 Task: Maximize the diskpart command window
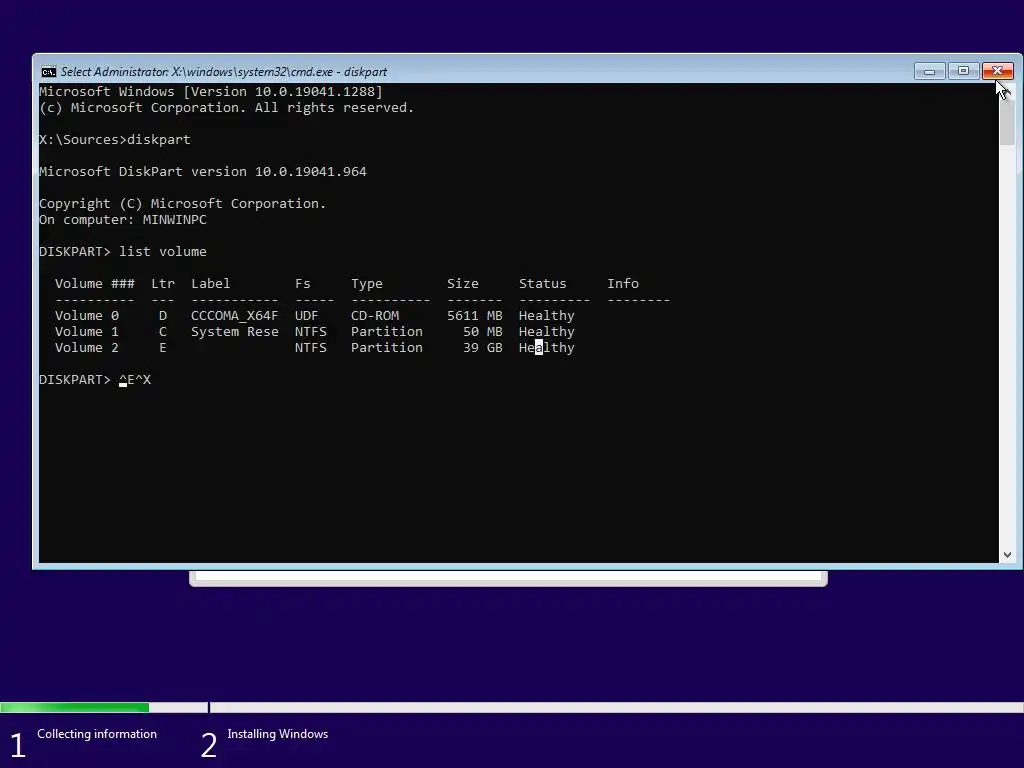(x=963, y=71)
